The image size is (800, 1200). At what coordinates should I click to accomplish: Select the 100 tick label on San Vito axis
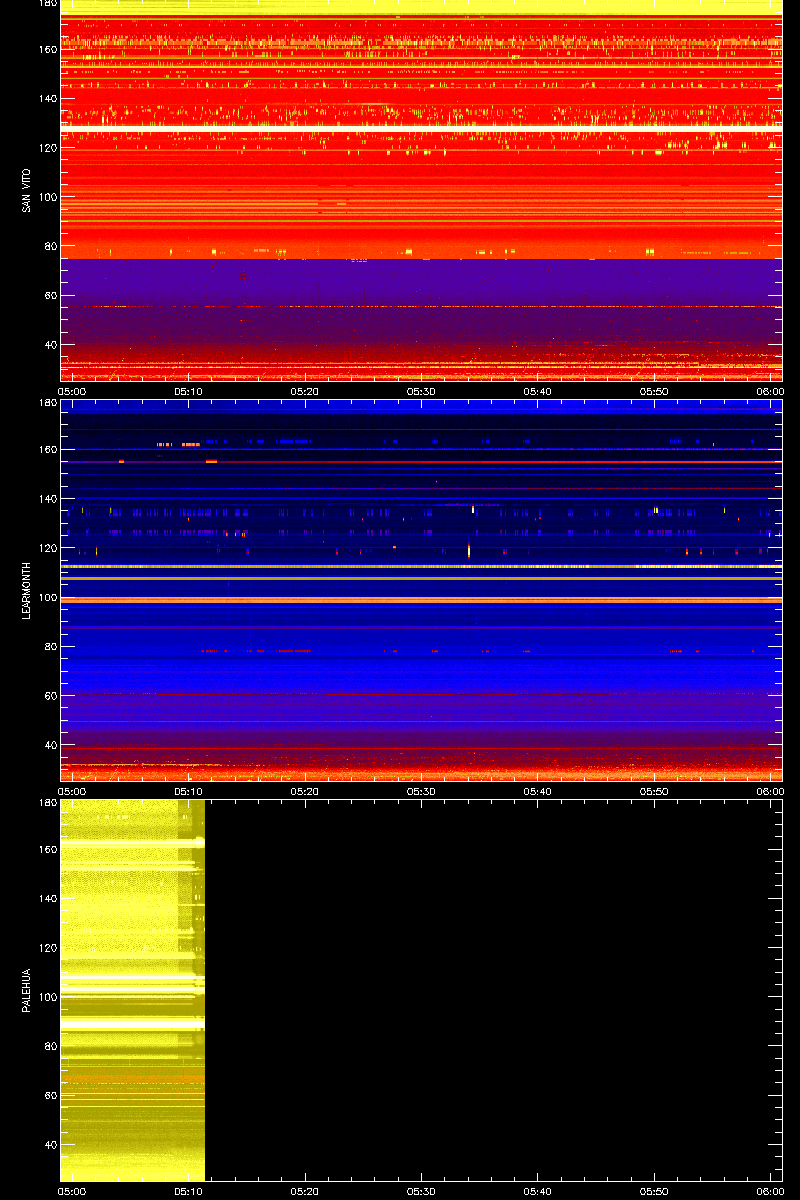[47, 197]
